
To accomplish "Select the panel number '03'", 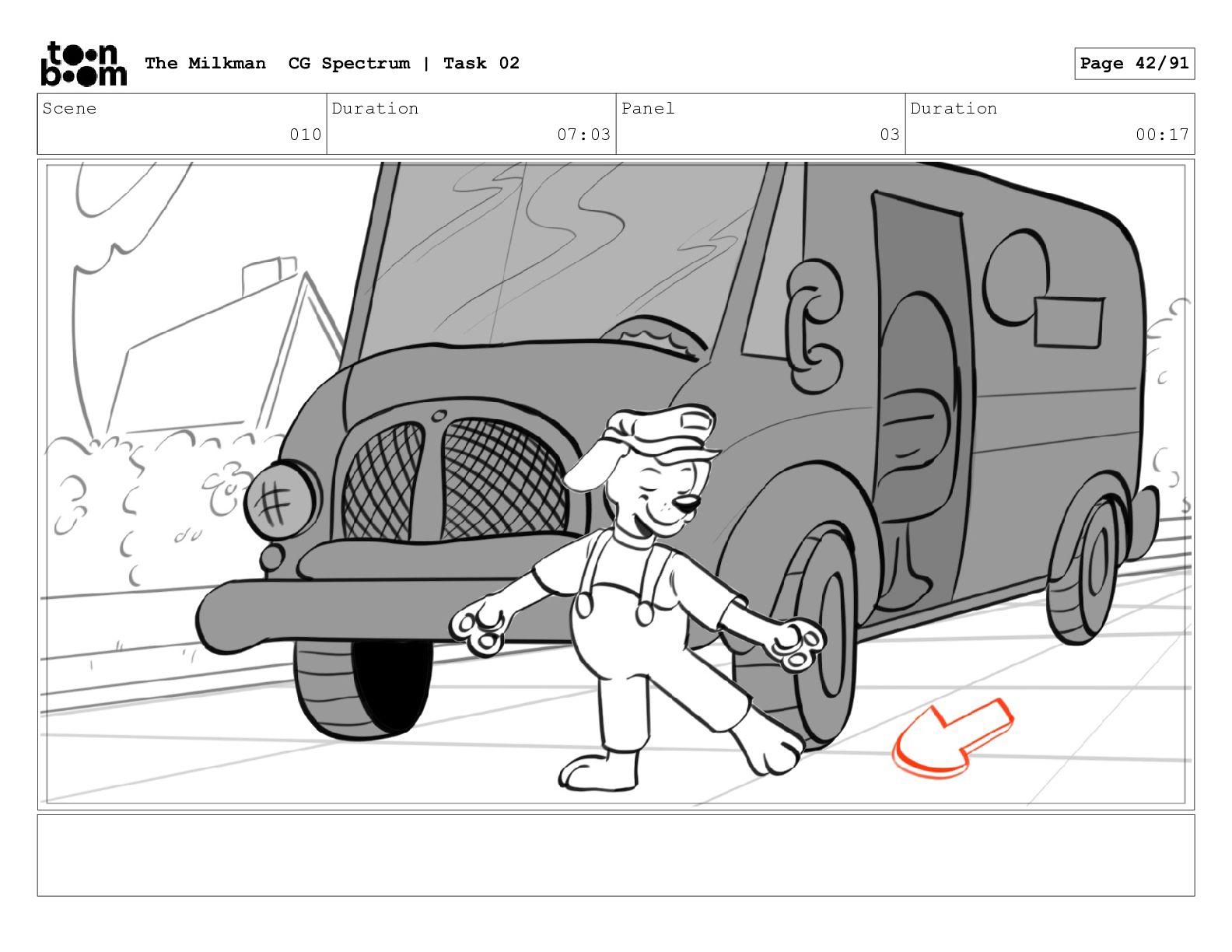I will (890, 135).
